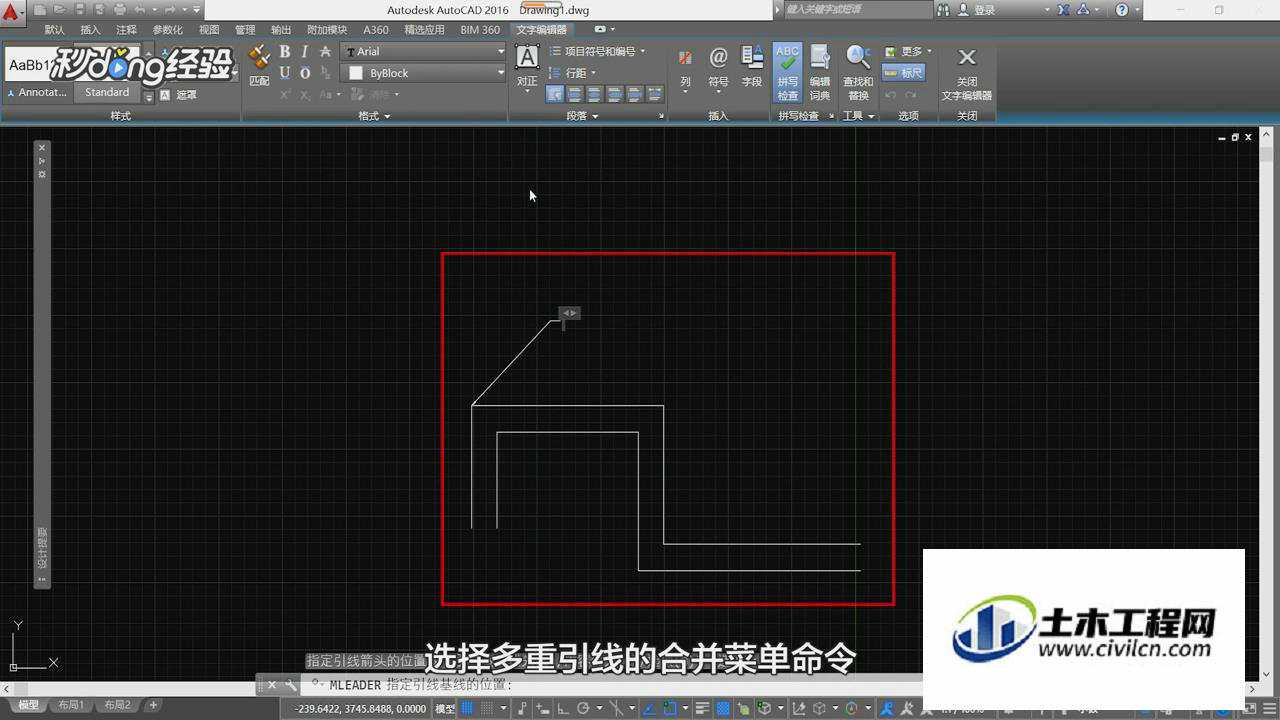Click the Standard text style
1280x720 pixels.
click(107, 92)
